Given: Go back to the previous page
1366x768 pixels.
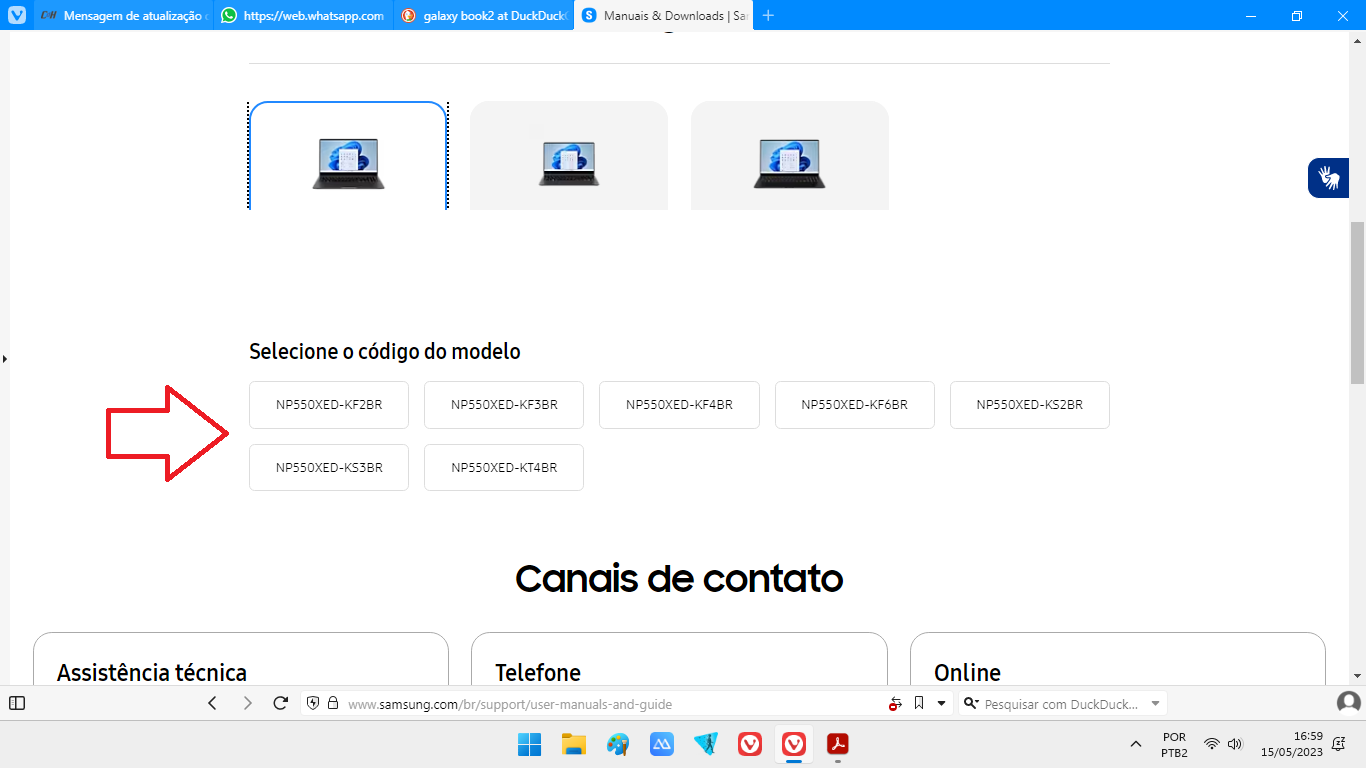Looking at the screenshot, I should (212, 703).
